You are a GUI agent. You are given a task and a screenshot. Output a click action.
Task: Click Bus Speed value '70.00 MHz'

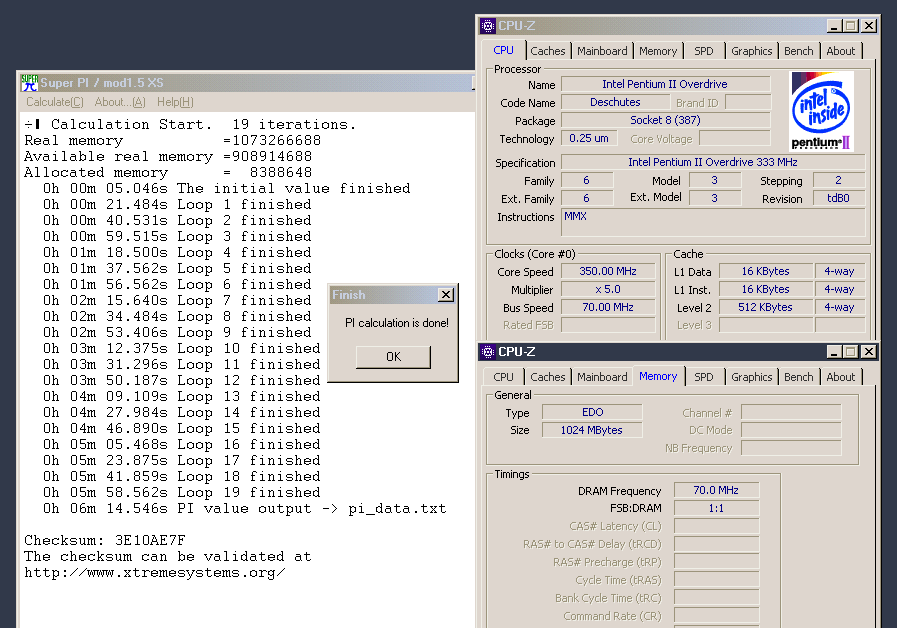tap(608, 308)
